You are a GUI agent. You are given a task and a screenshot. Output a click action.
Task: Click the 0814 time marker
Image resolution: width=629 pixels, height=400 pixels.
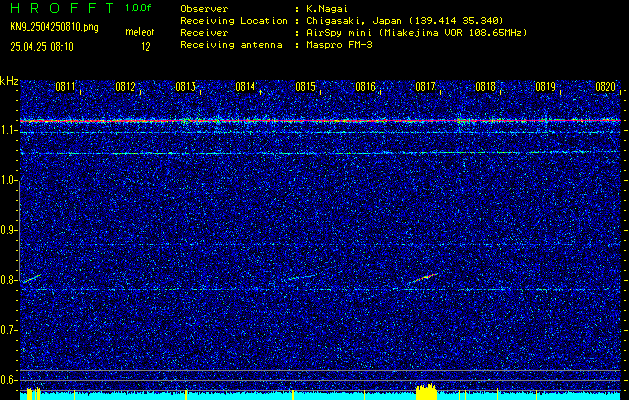pyautogui.click(x=245, y=87)
